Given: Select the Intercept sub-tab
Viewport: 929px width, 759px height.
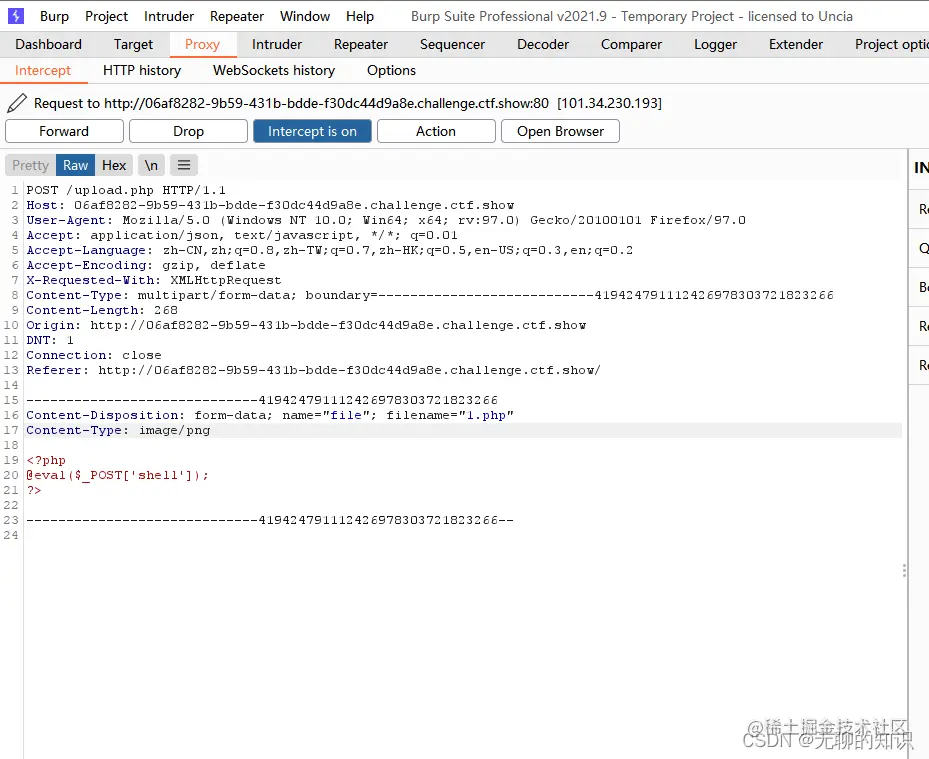Looking at the screenshot, I should [x=43, y=71].
